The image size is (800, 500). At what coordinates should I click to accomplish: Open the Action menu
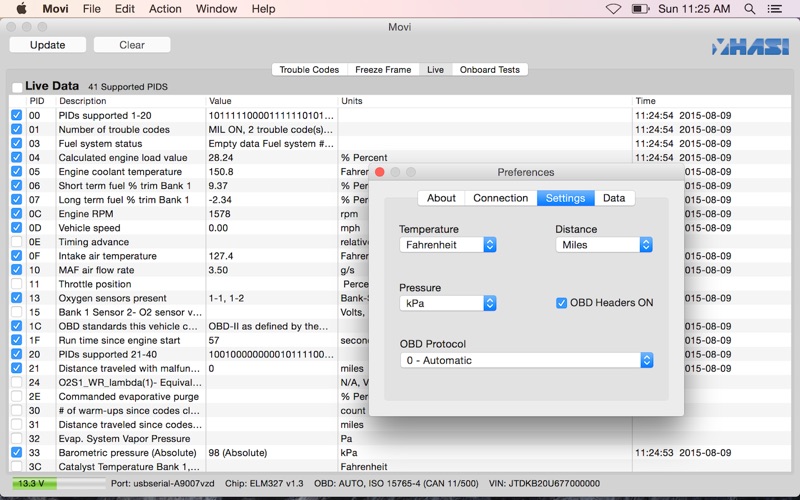pos(165,9)
